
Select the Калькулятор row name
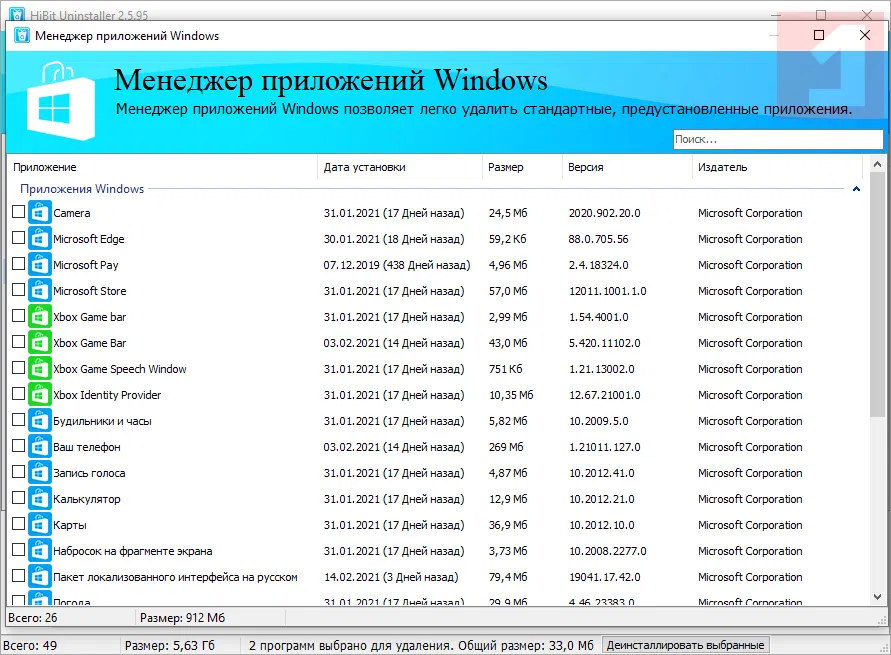[x=87, y=499]
